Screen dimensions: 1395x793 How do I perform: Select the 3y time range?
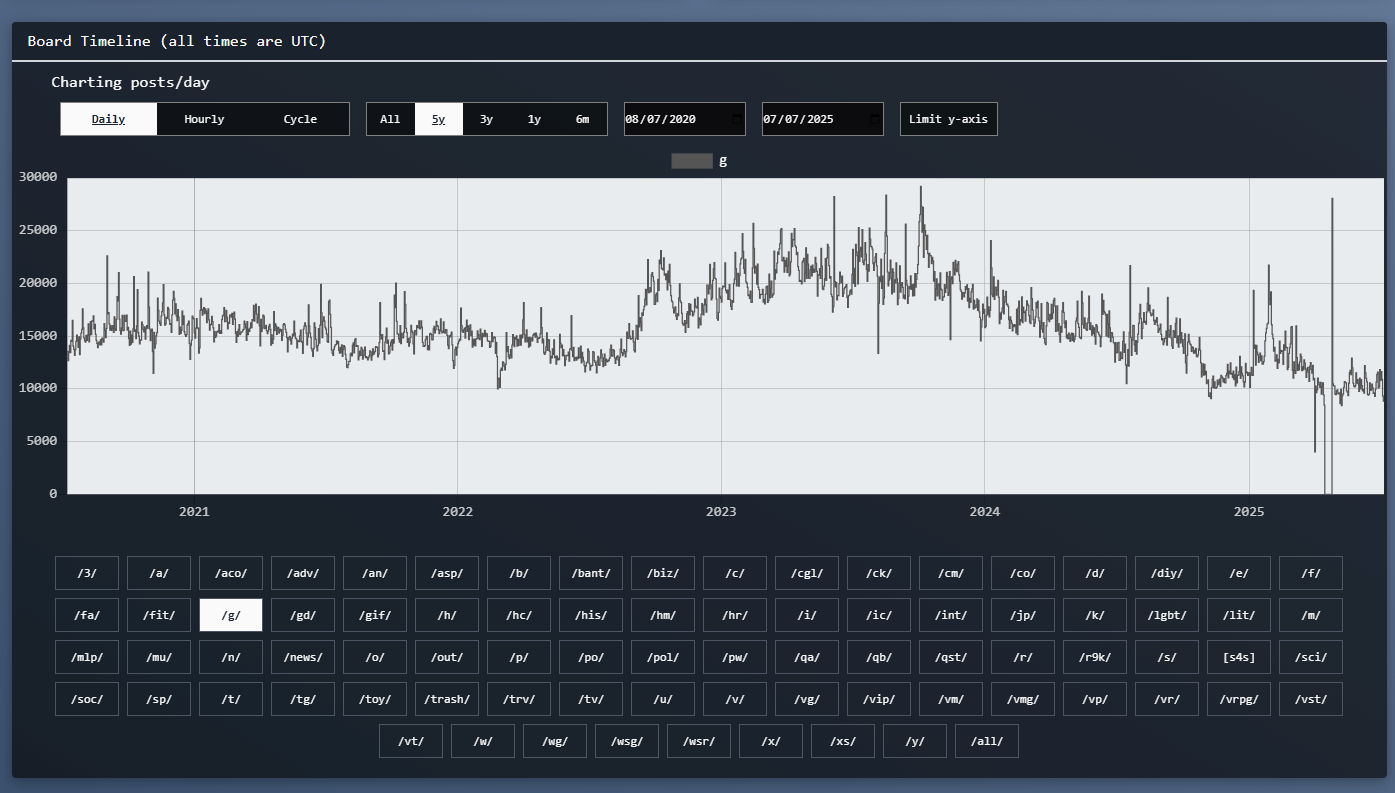[x=486, y=119]
